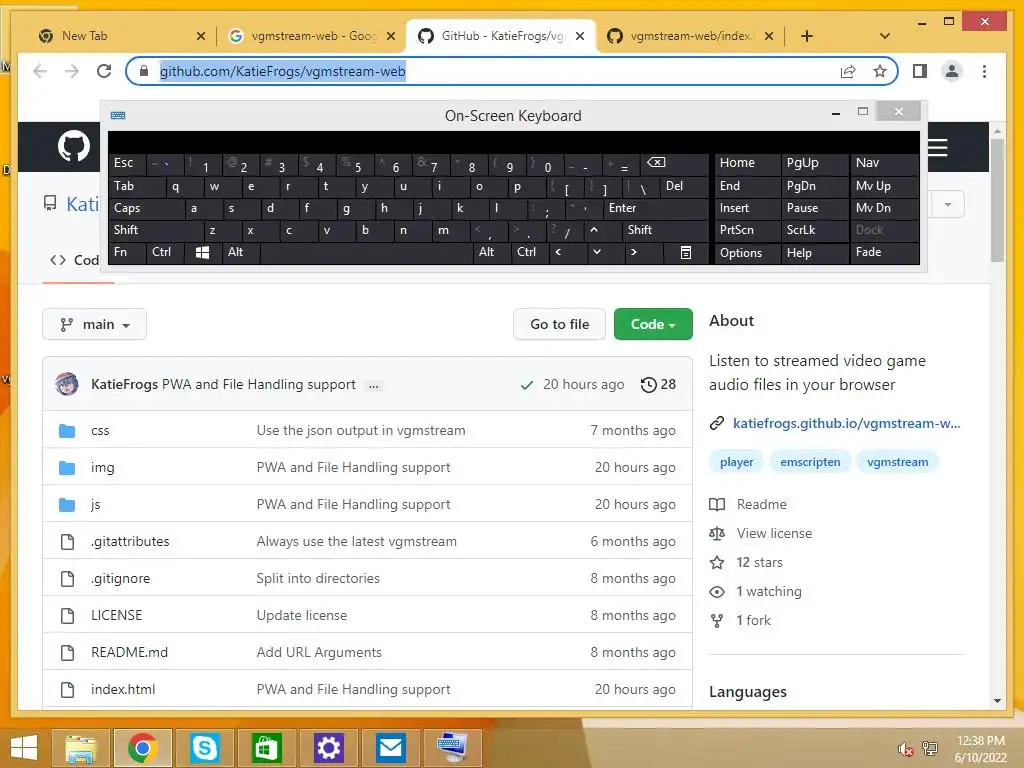Viewport: 1024px width, 768px height.
Task: Open the tab search chevron in Chrome
Action: pos(884,36)
